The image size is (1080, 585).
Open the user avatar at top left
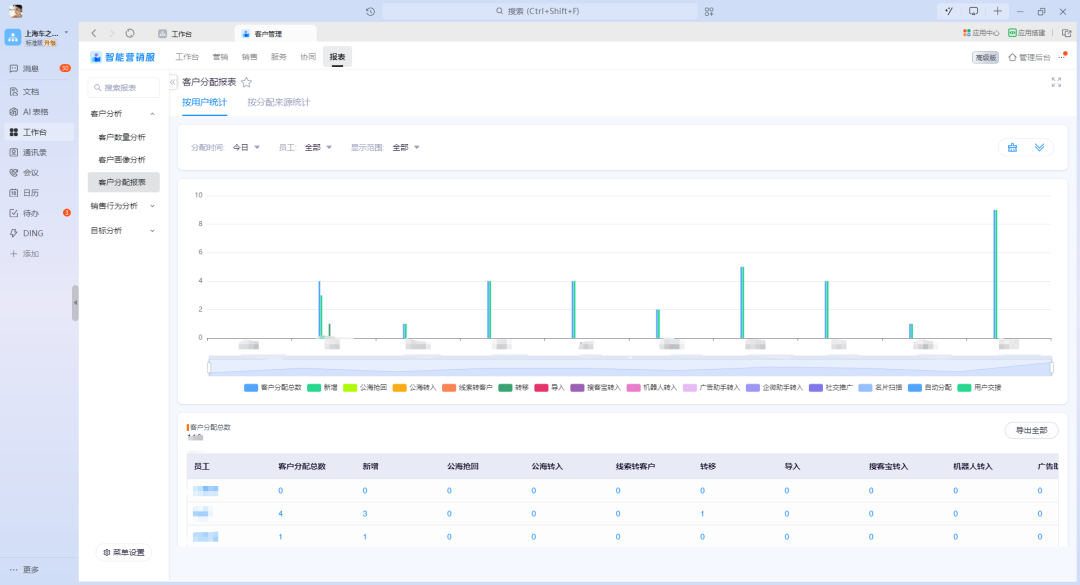[x=15, y=10]
